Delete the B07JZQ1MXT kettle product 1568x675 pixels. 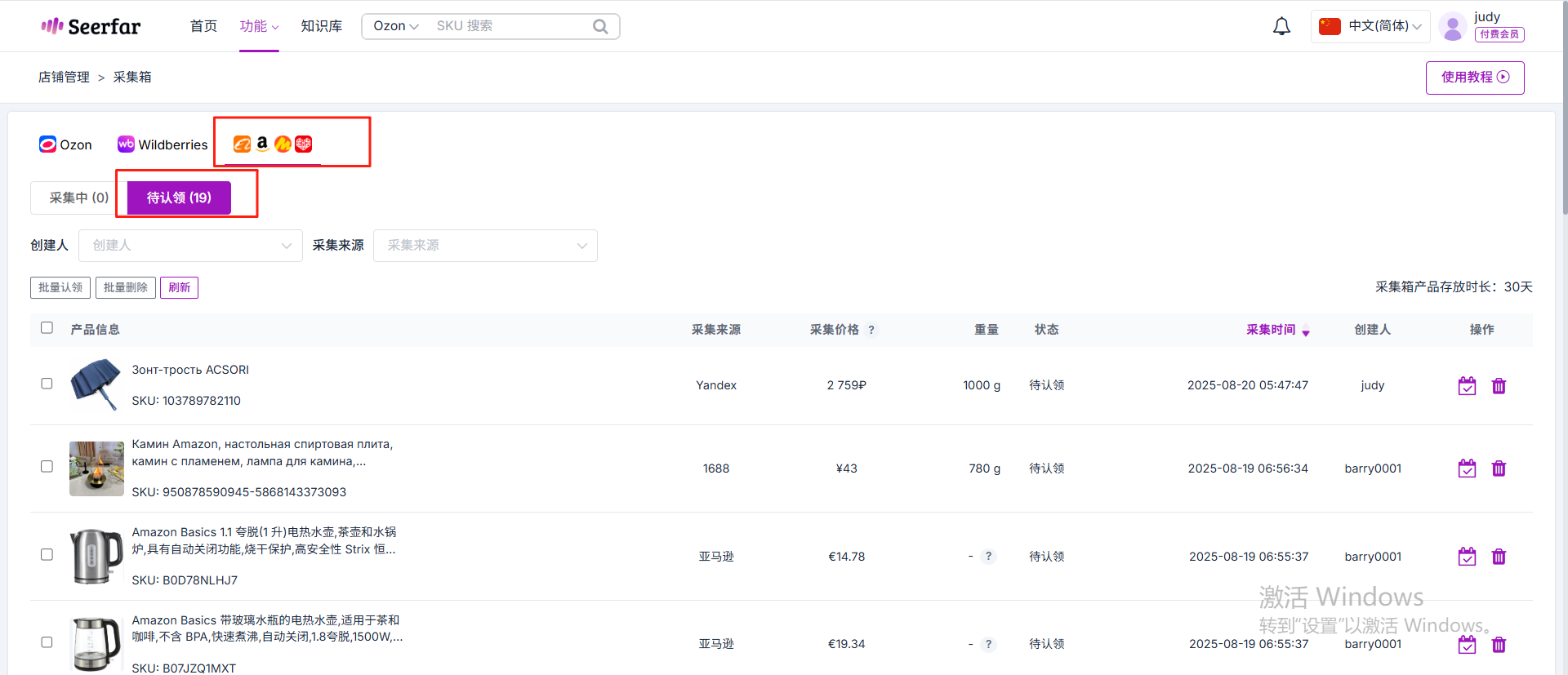click(x=1499, y=645)
